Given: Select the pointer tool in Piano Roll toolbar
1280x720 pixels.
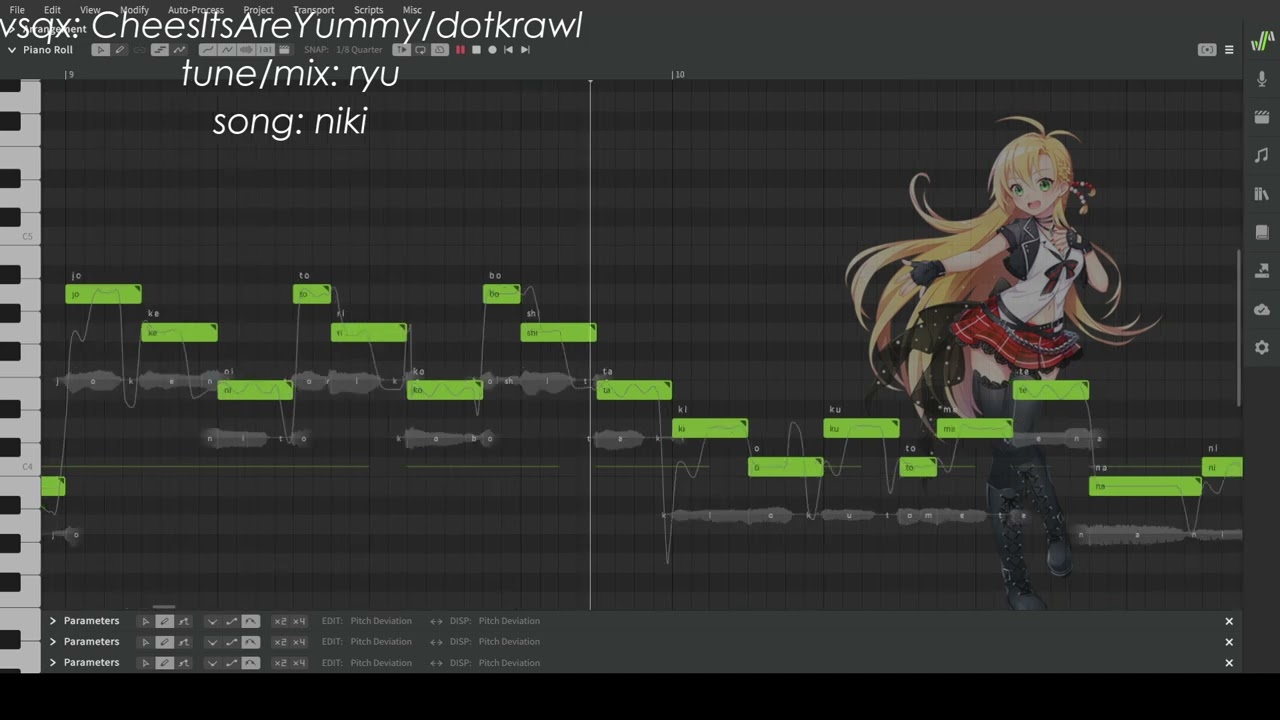Looking at the screenshot, I should pyautogui.click(x=101, y=50).
